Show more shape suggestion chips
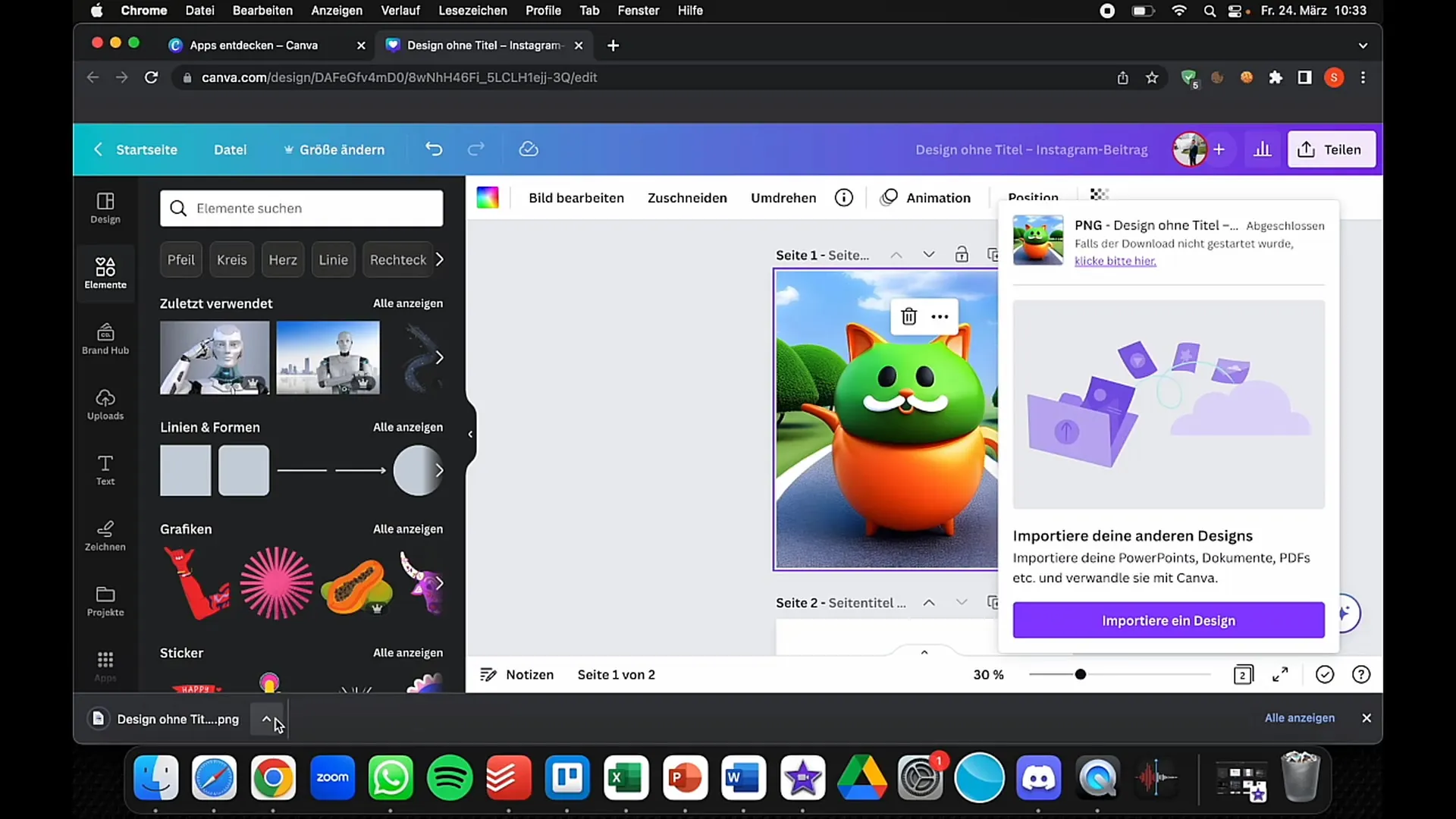Screen dimensions: 1456x819 coord(440,260)
